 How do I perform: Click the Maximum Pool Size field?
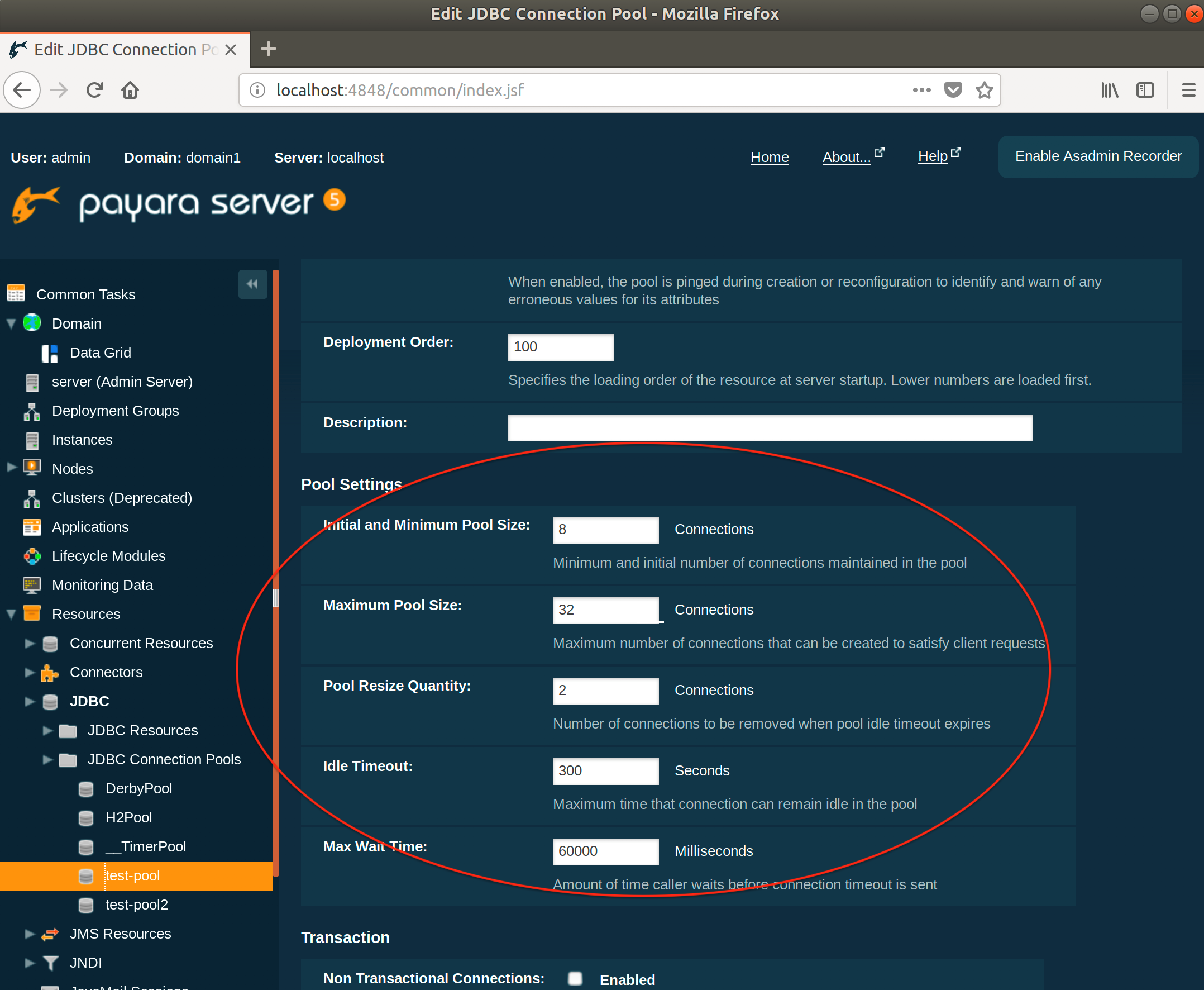click(x=605, y=610)
